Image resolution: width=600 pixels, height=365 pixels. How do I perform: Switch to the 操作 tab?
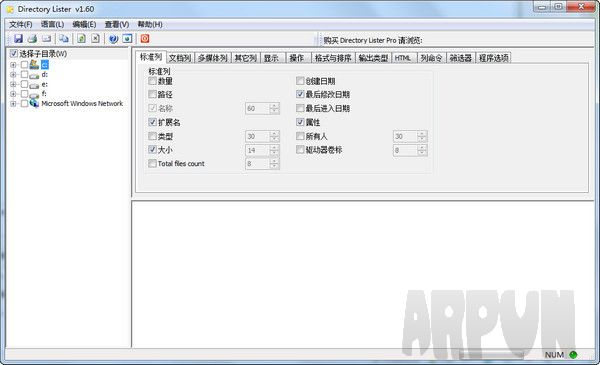297,58
